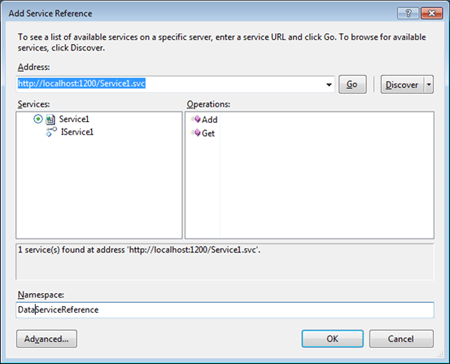Click the IService1 interface contract icon
Image resolution: width=450 pixels, height=364 pixels.
(51, 132)
